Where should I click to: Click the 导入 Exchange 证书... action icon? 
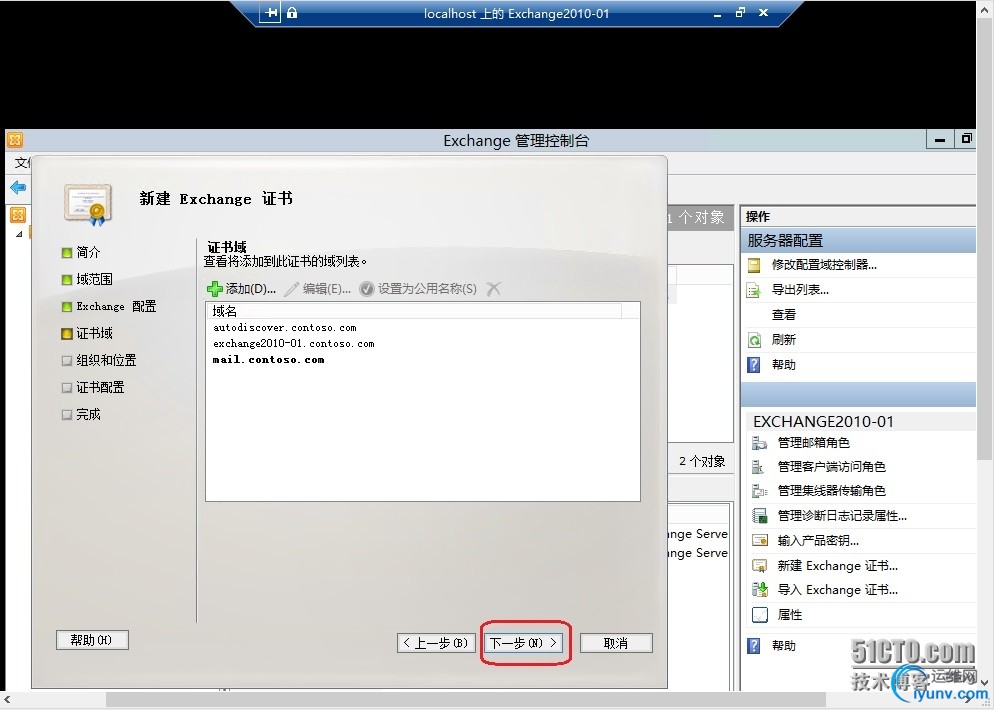pos(759,590)
